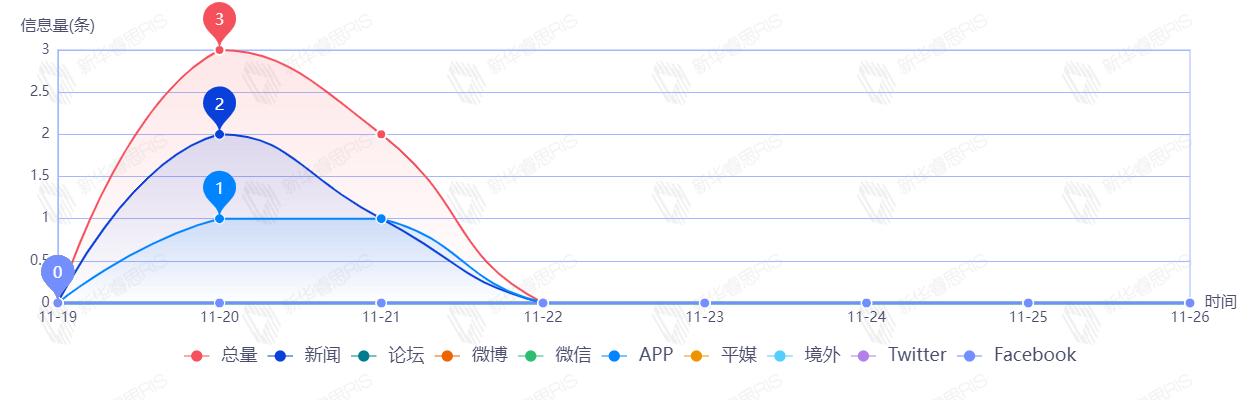Screen dimensions: 1260x400
Task: Select the red 总量 data point at 11-21
Action: 381,134
